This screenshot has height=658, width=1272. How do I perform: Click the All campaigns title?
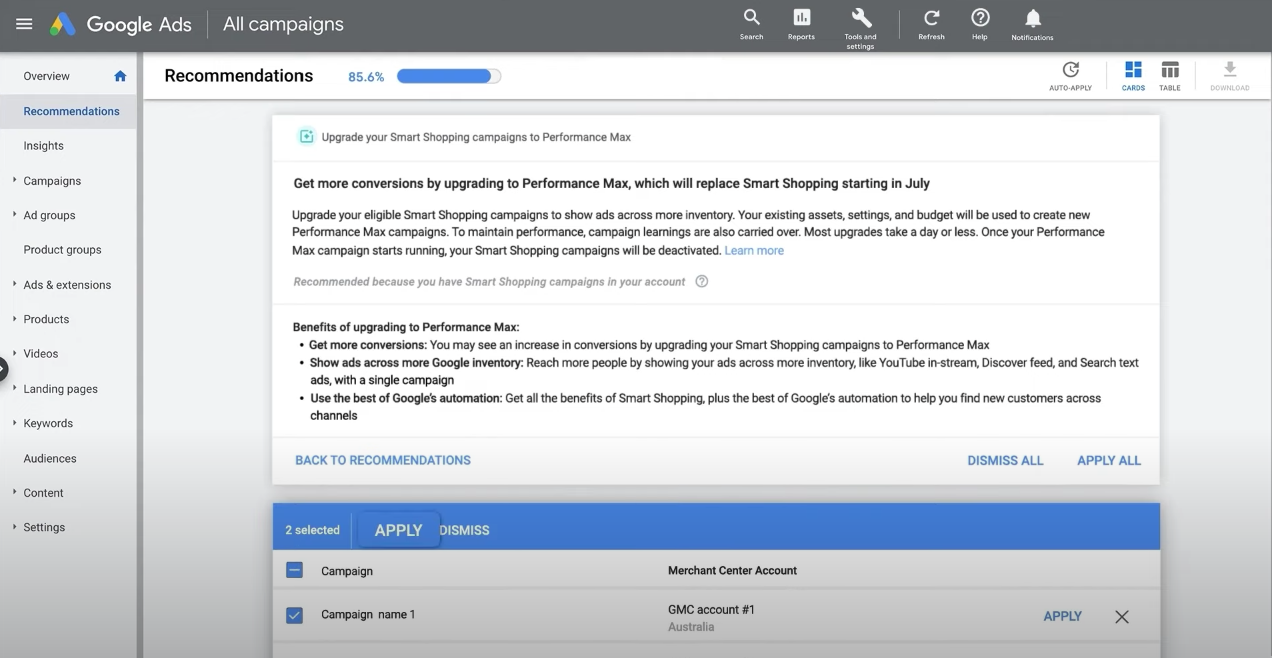pos(283,24)
